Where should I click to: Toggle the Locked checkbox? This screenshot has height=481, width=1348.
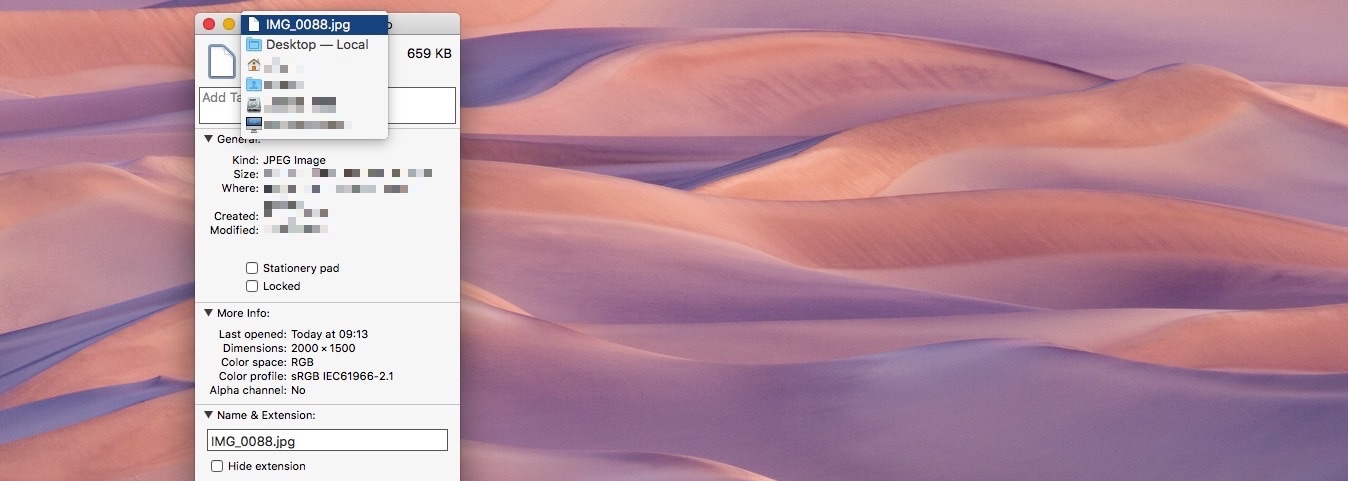(x=252, y=286)
